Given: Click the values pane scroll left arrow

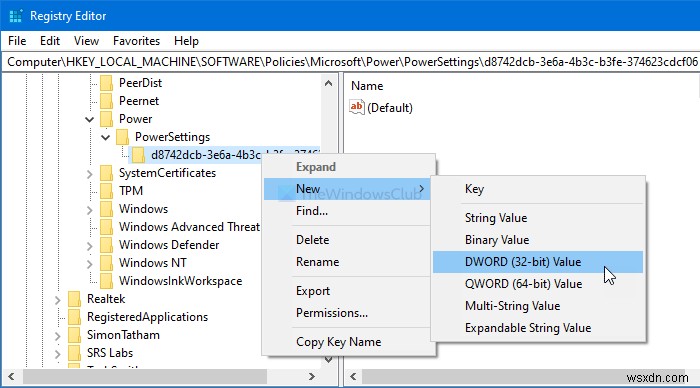Looking at the screenshot, I should pos(353,376).
